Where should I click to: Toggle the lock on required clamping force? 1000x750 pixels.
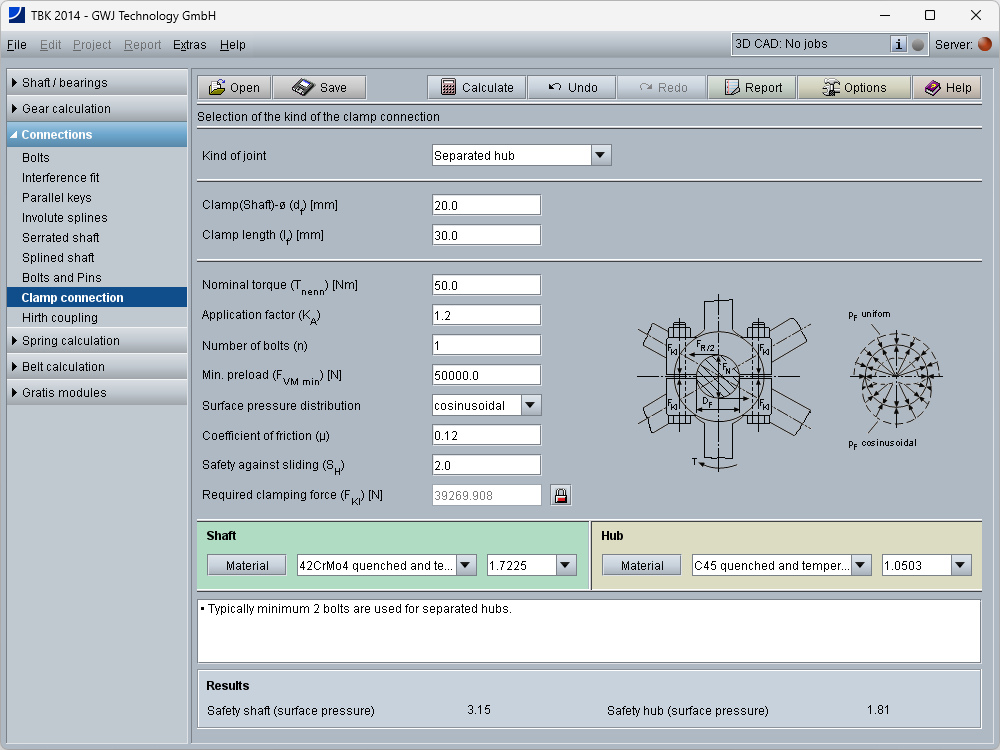pyautogui.click(x=560, y=495)
